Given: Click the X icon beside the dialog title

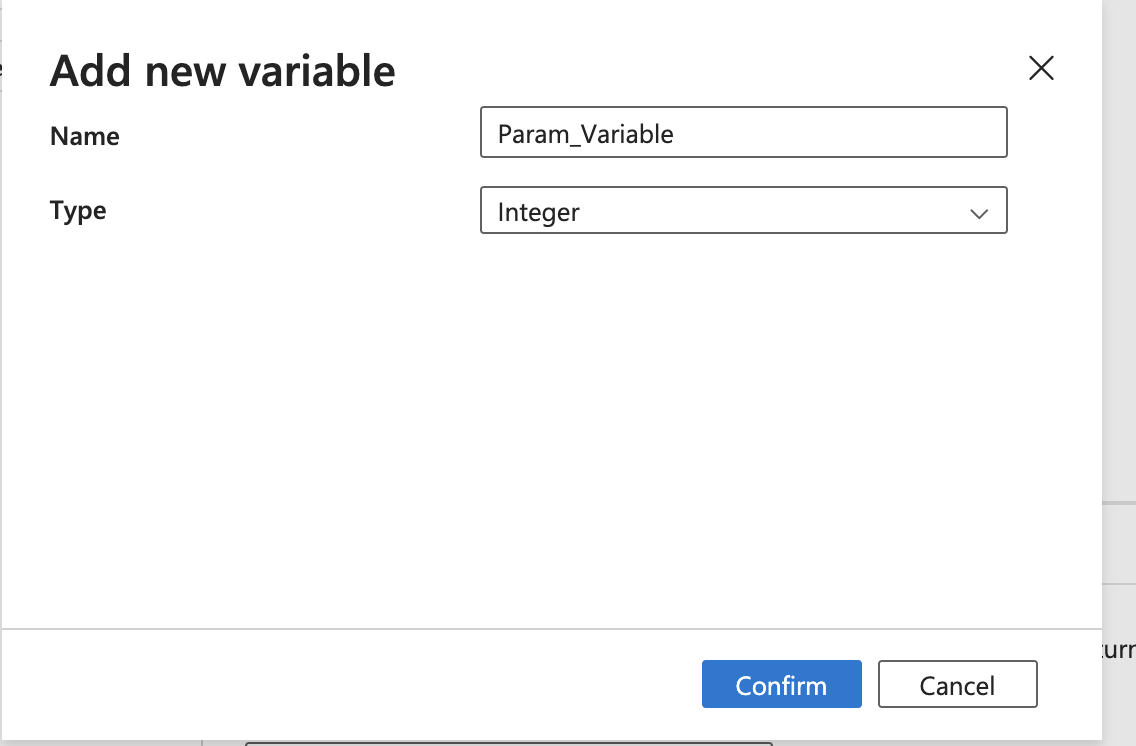Looking at the screenshot, I should 1041,68.
